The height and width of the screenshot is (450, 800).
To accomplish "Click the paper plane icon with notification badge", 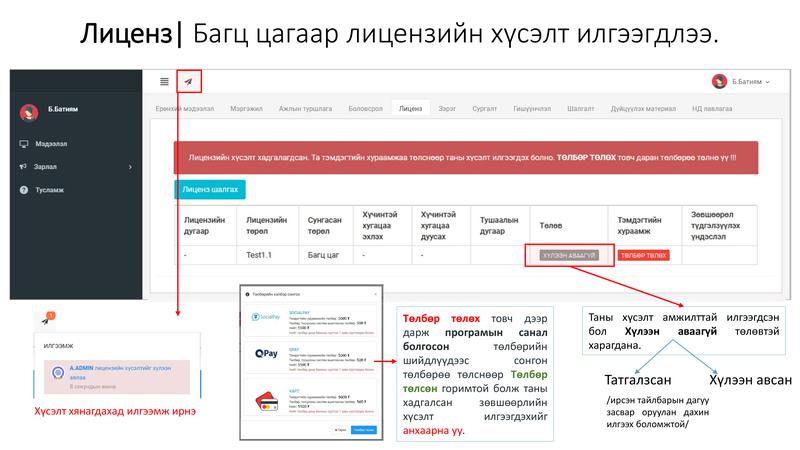I will tap(47, 319).
